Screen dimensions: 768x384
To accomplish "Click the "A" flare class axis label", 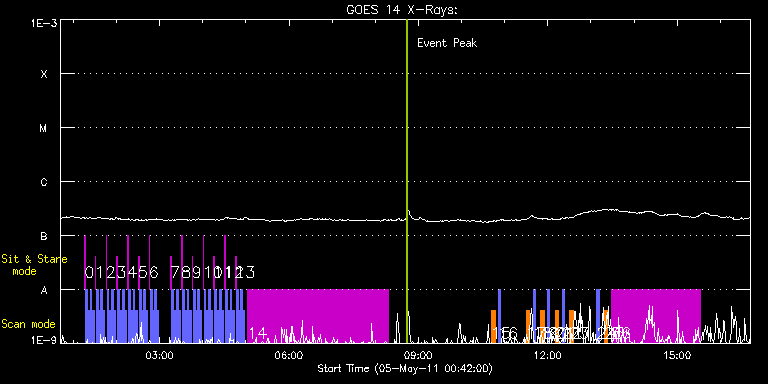I will (x=44, y=290).
